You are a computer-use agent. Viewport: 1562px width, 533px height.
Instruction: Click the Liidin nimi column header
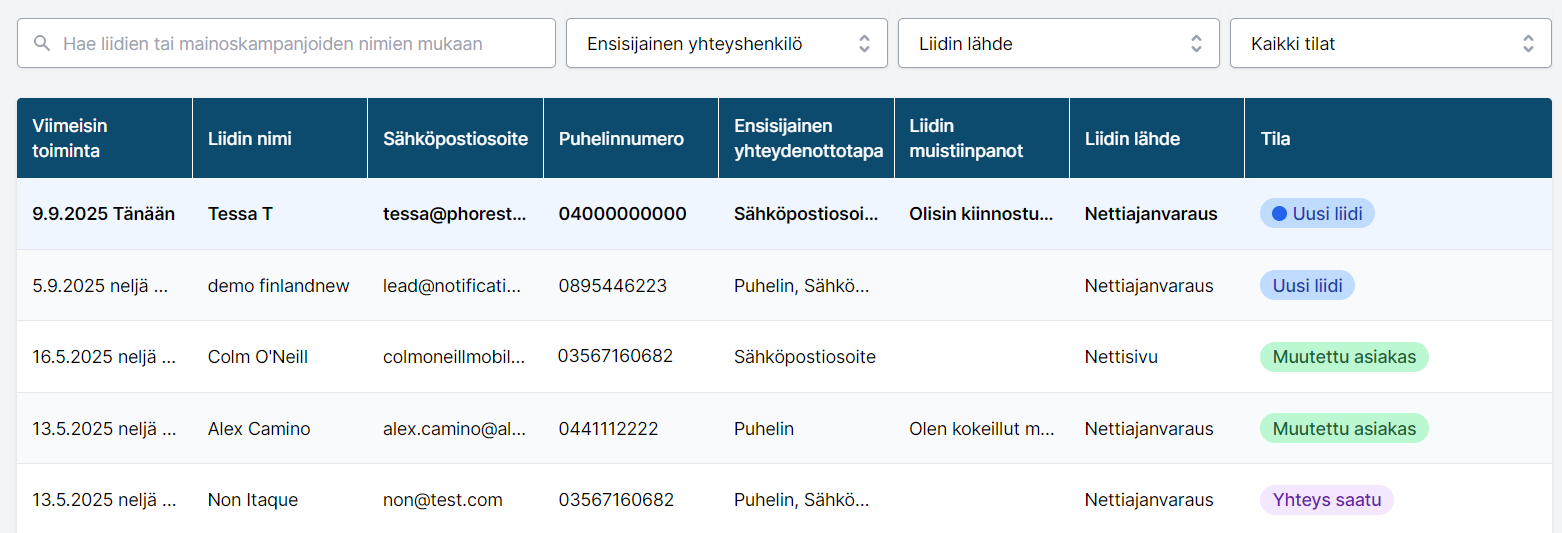pyautogui.click(x=250, y=139)
